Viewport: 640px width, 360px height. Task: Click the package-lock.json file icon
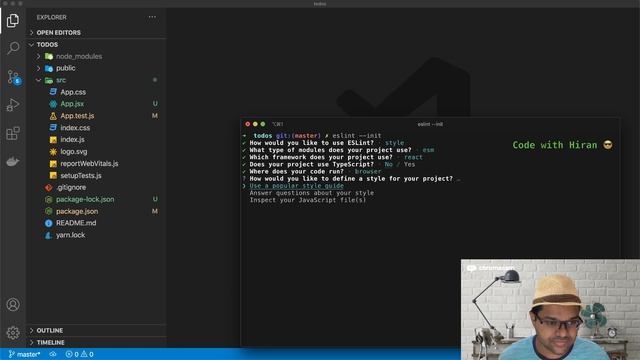[x=49, y=199]
